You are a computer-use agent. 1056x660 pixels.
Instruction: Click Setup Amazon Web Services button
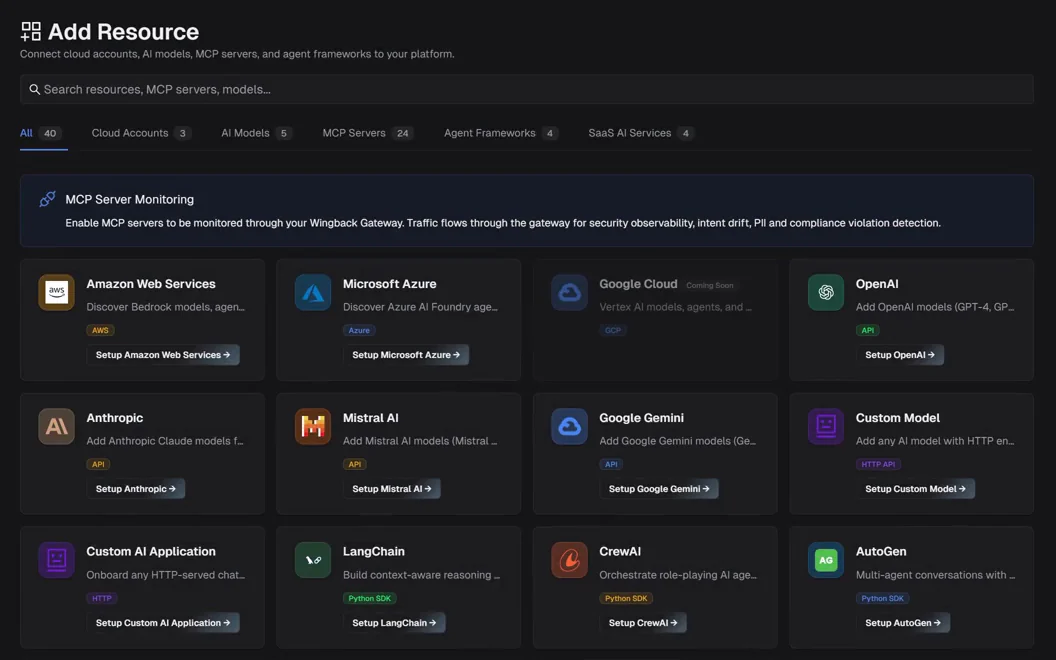163,355
